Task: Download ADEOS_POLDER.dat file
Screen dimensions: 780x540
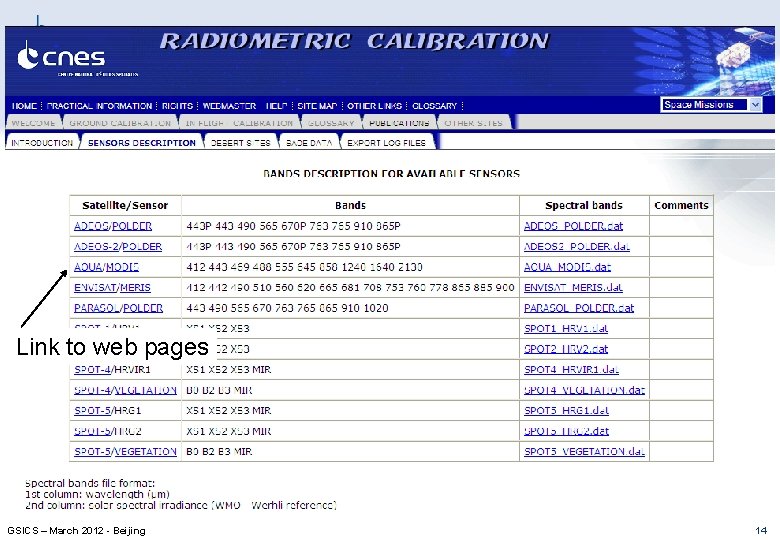Action: [573, 226]
